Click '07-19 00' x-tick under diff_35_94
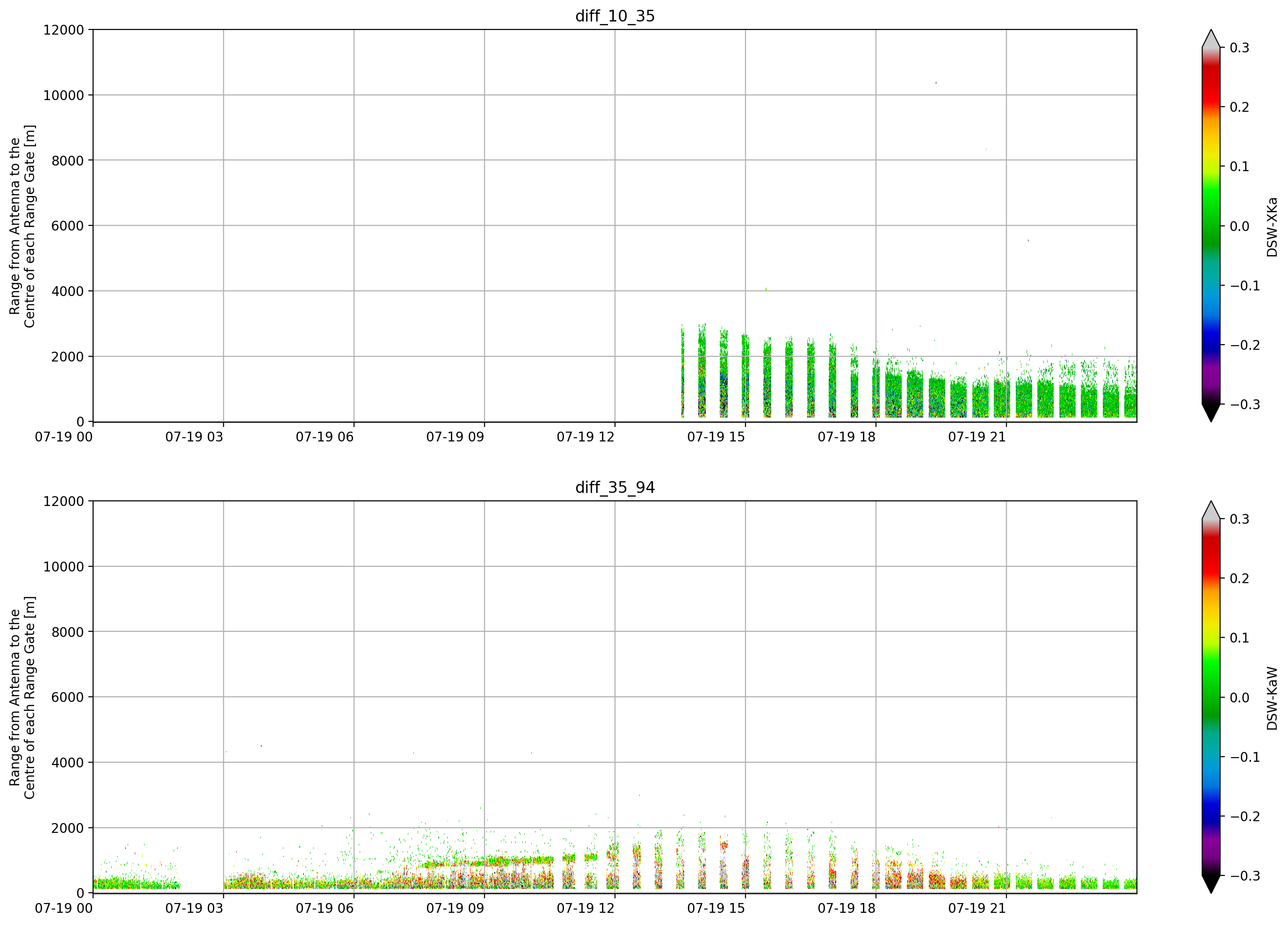Image resolution: width=1288 pixels, height=925 pixels. point(64,908)
